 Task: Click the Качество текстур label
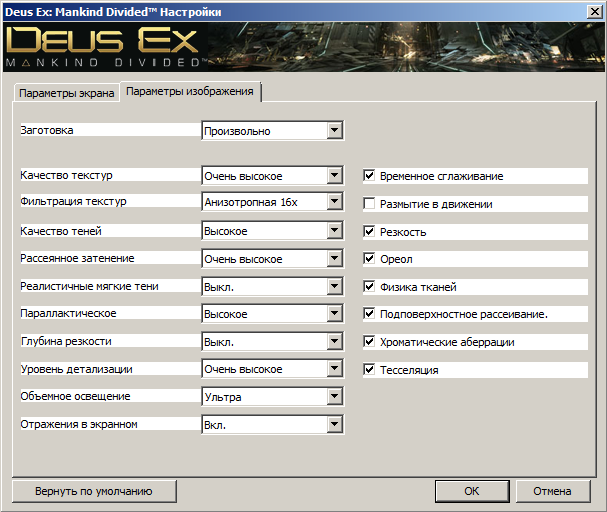tap(66, 175)
